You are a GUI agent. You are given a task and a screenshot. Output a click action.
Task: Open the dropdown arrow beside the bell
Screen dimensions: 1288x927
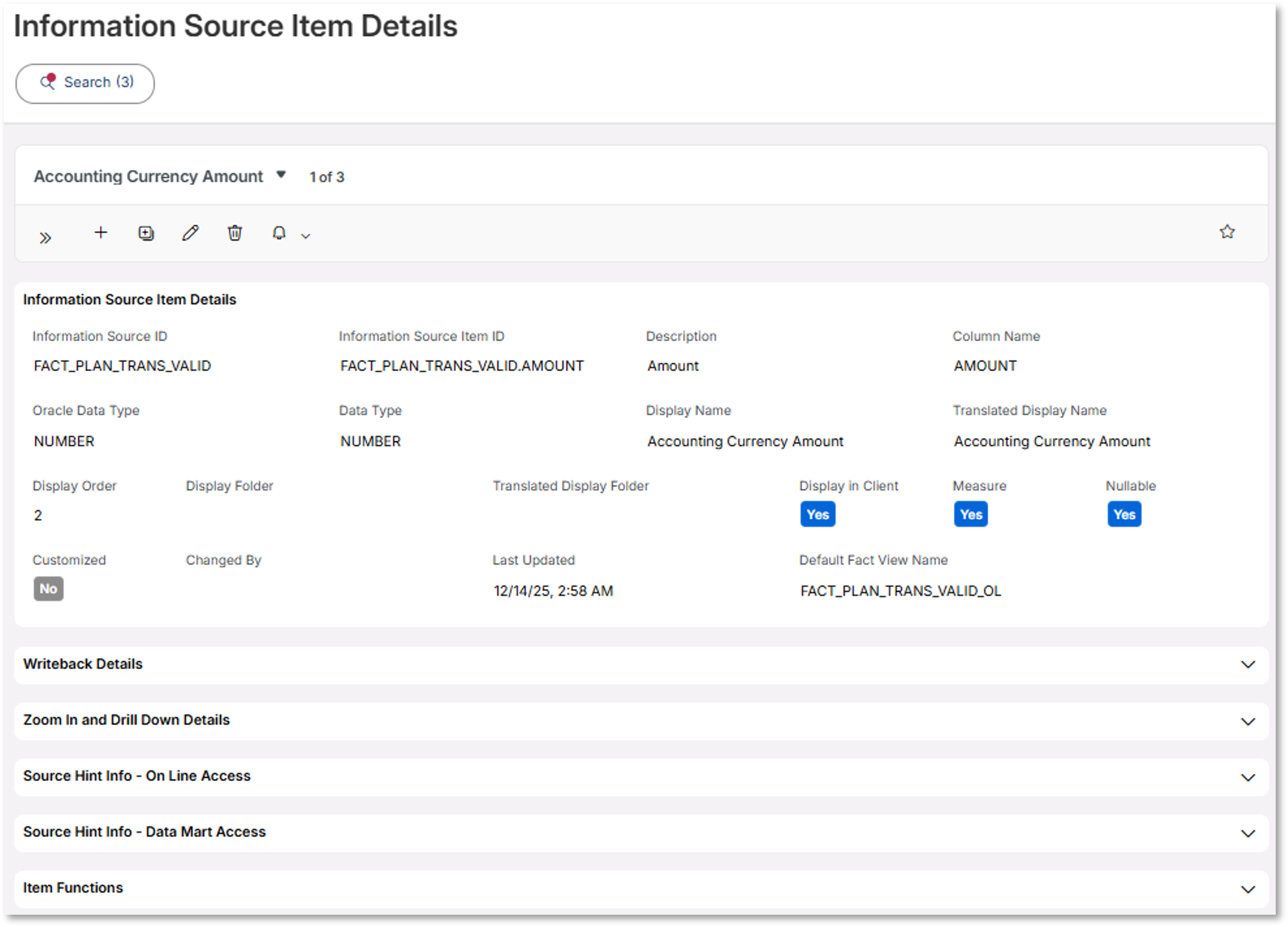click(x=305, y=236)
